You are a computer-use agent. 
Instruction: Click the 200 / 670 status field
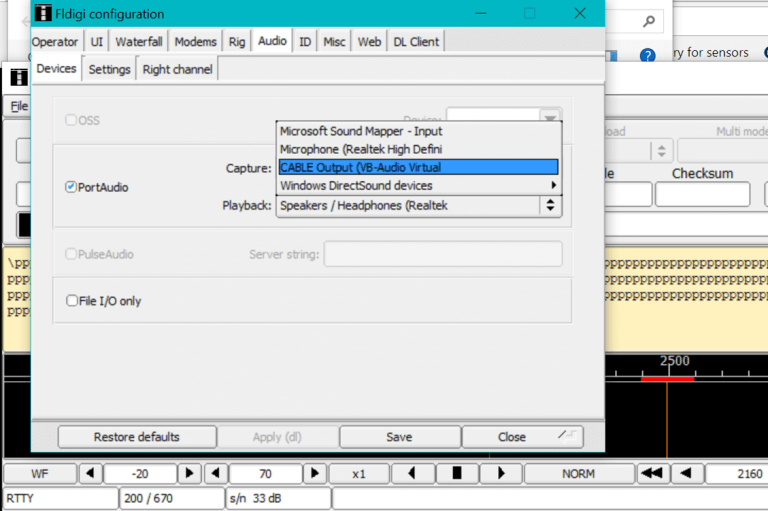pos(171,498)
